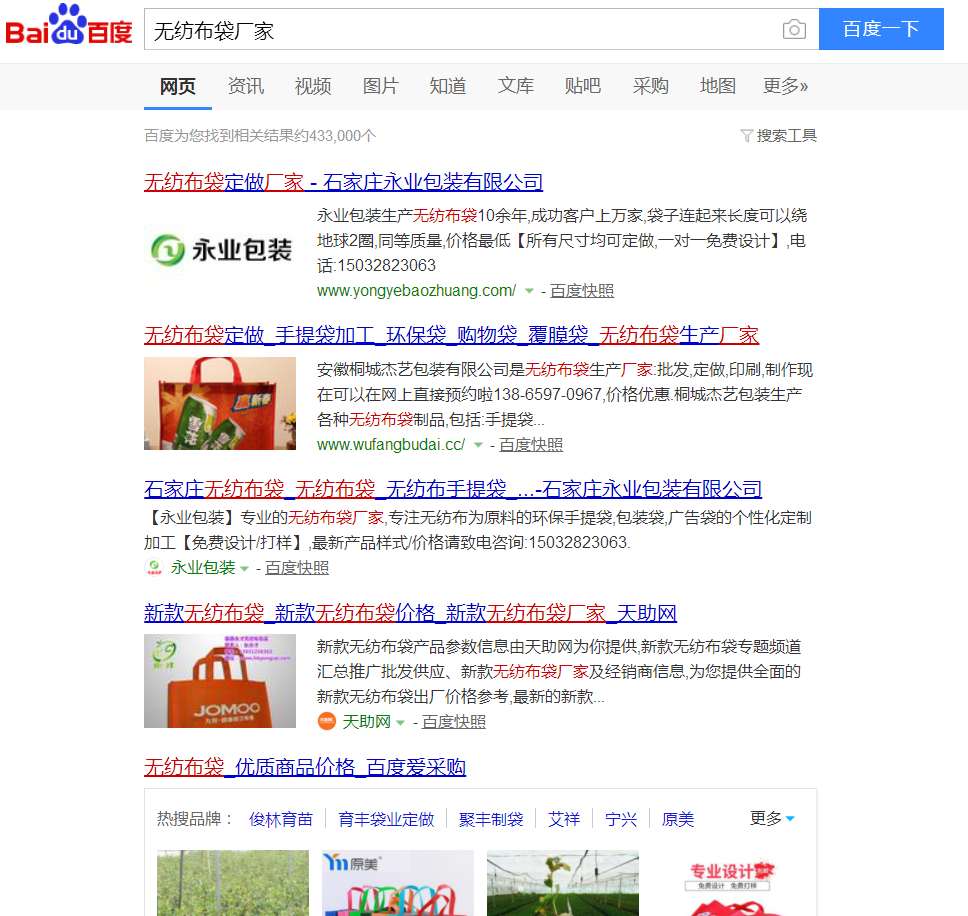
Task: Open the 图片 tab
Action: tap(380, 86)
